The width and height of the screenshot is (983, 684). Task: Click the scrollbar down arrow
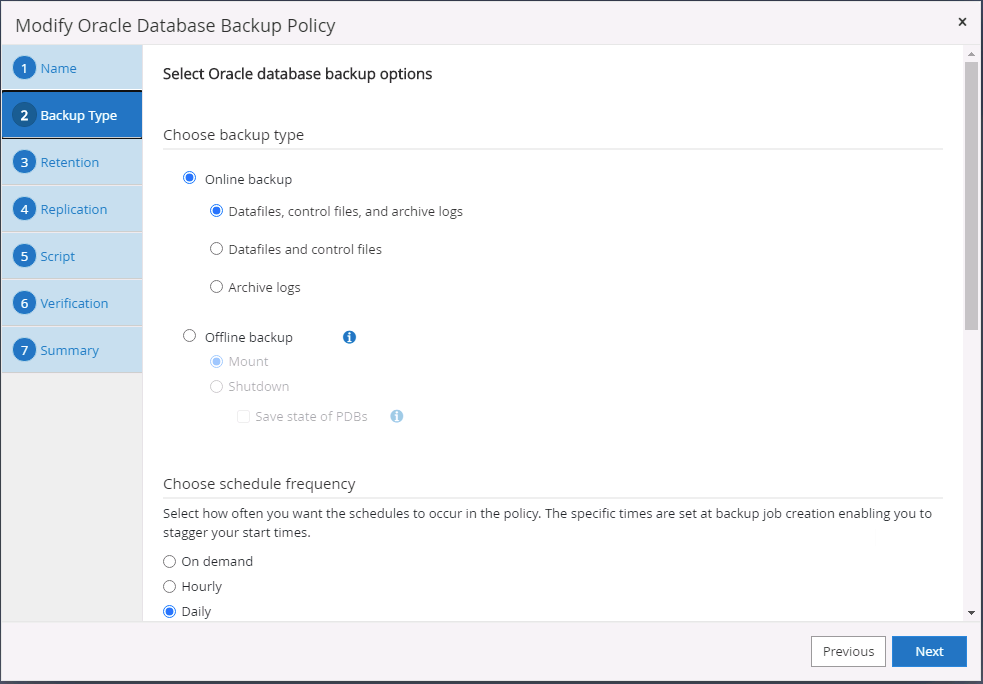pyautogui.click(x=971, y=612)
